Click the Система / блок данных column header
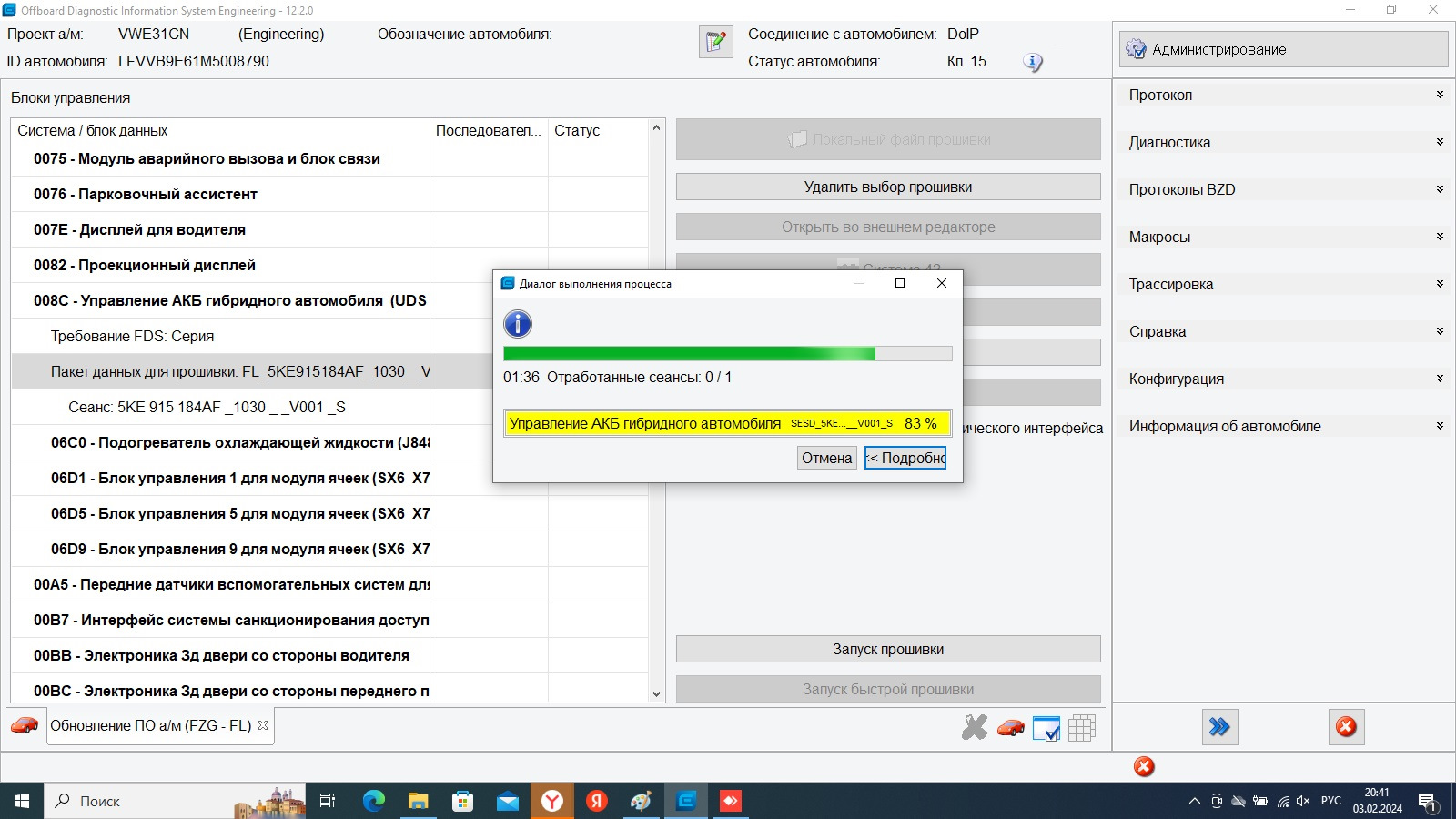The image size is (1456, 819). [x=220, y=130]
